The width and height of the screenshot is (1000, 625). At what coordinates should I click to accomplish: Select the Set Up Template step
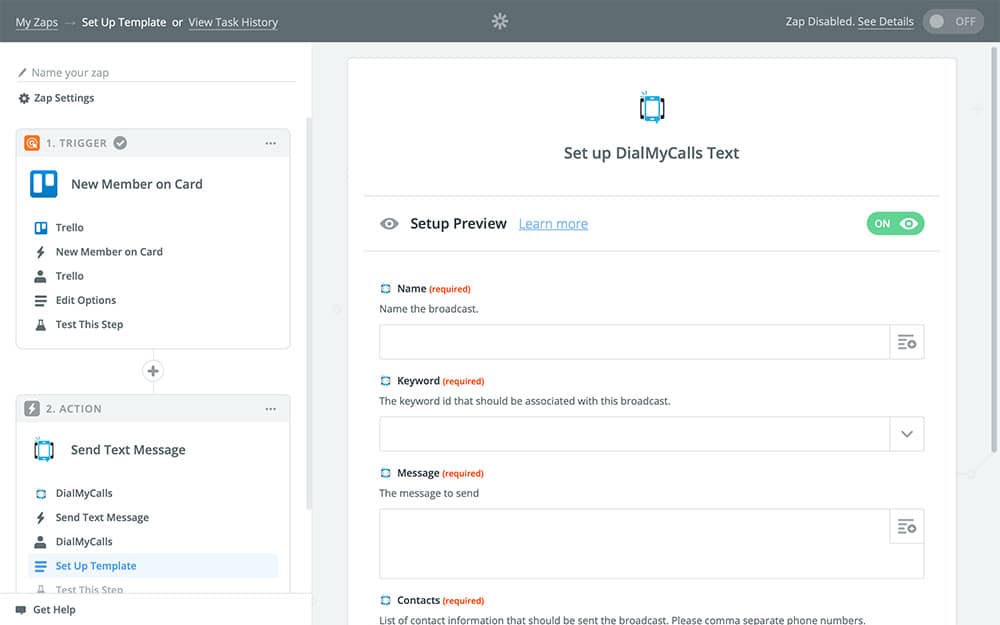[x=95, y=566]
